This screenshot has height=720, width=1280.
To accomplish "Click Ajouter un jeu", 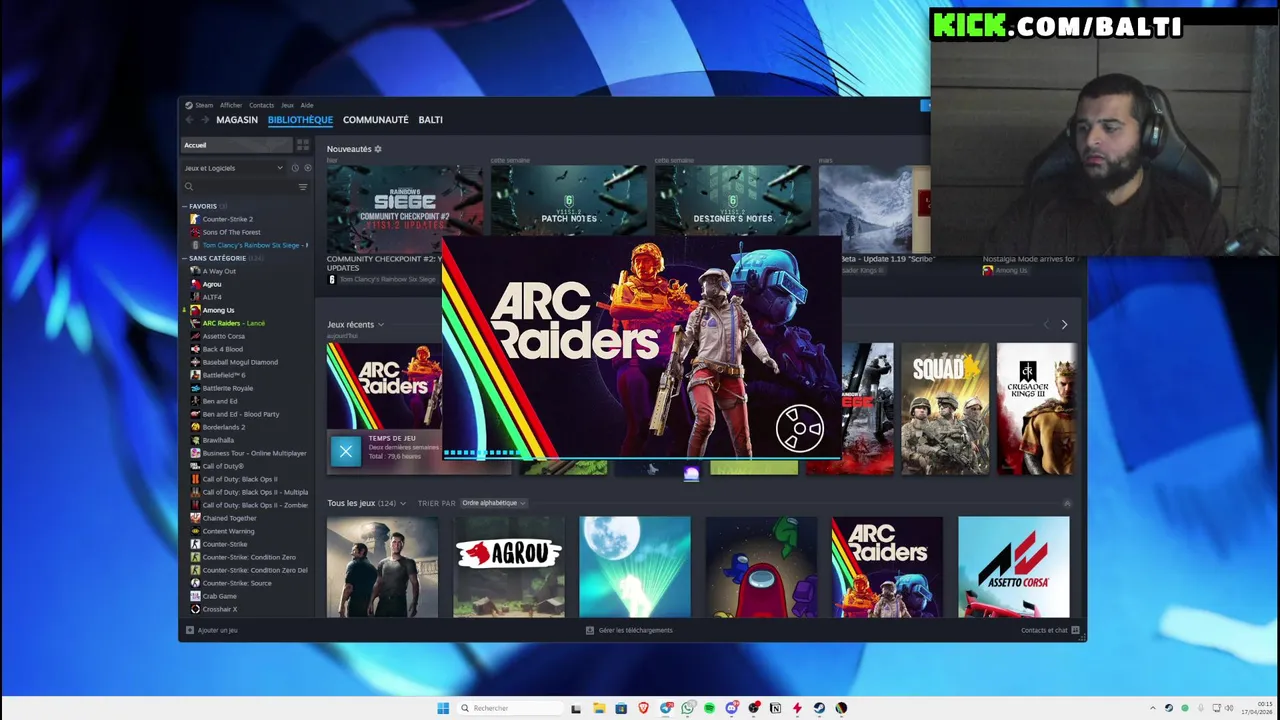I will coord(212,630).
